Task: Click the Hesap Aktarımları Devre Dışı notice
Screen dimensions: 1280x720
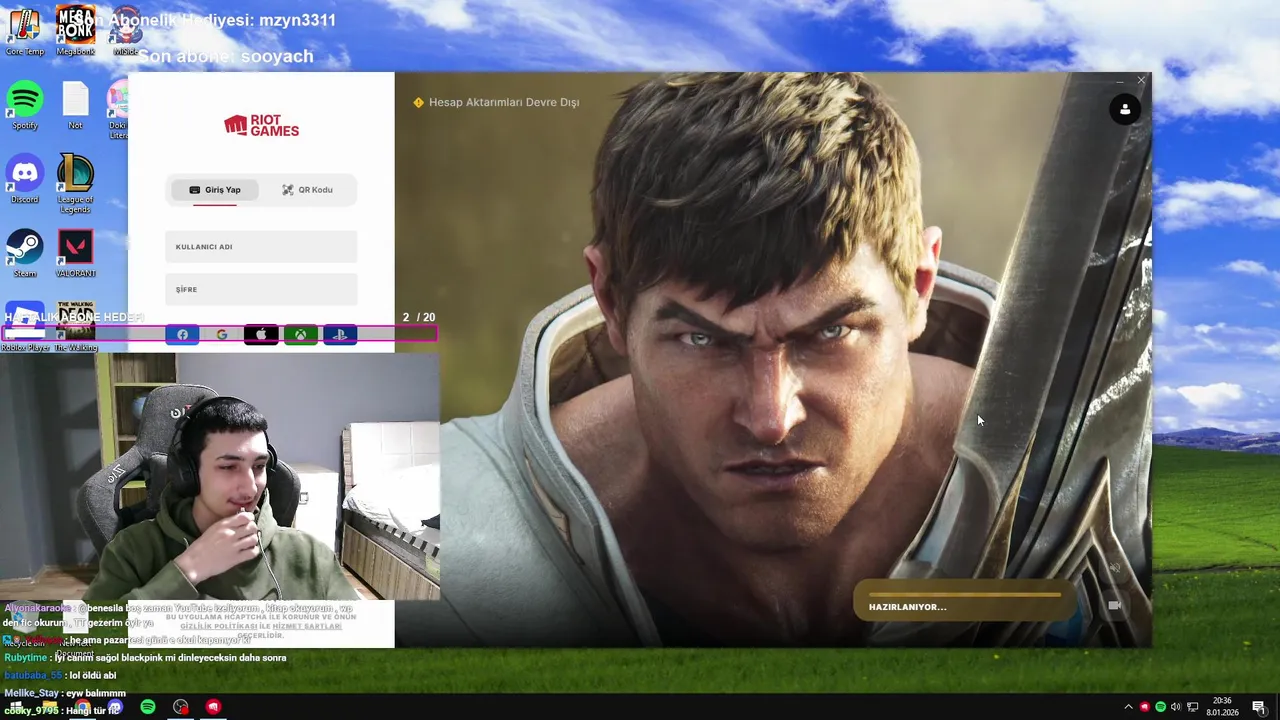Action: (496, 102)
